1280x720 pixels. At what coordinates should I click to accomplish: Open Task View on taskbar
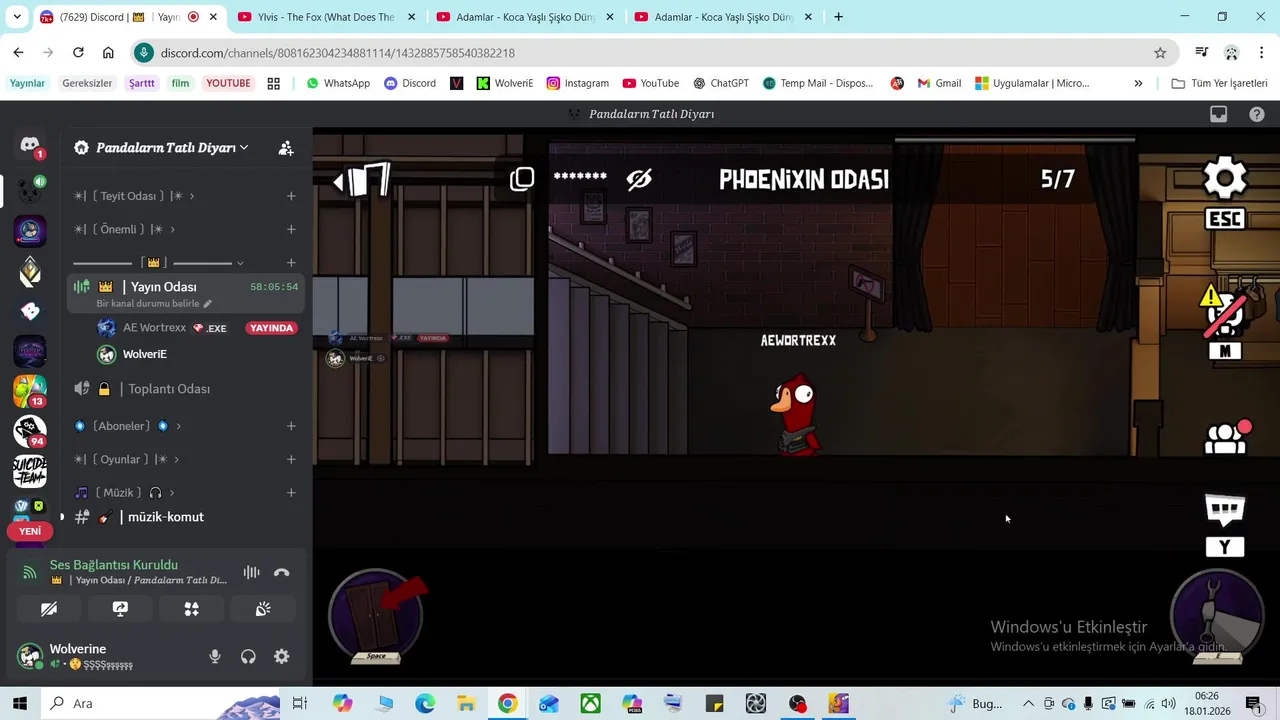pos(299,704)
